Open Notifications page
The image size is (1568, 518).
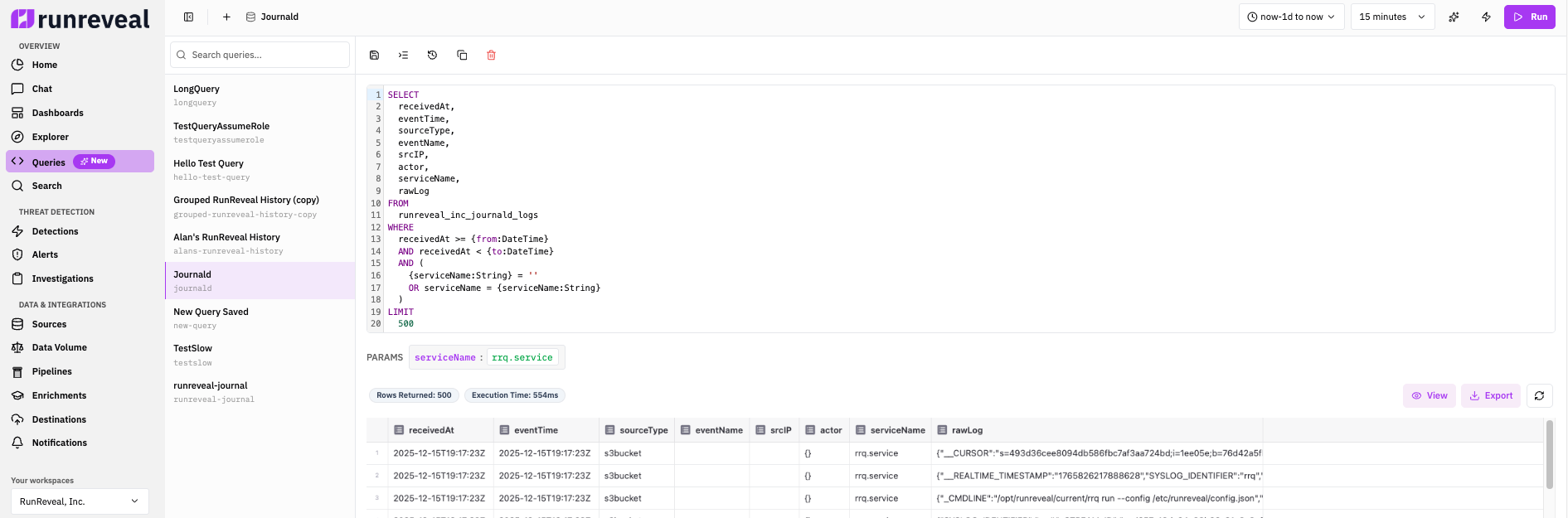(80, 443)
